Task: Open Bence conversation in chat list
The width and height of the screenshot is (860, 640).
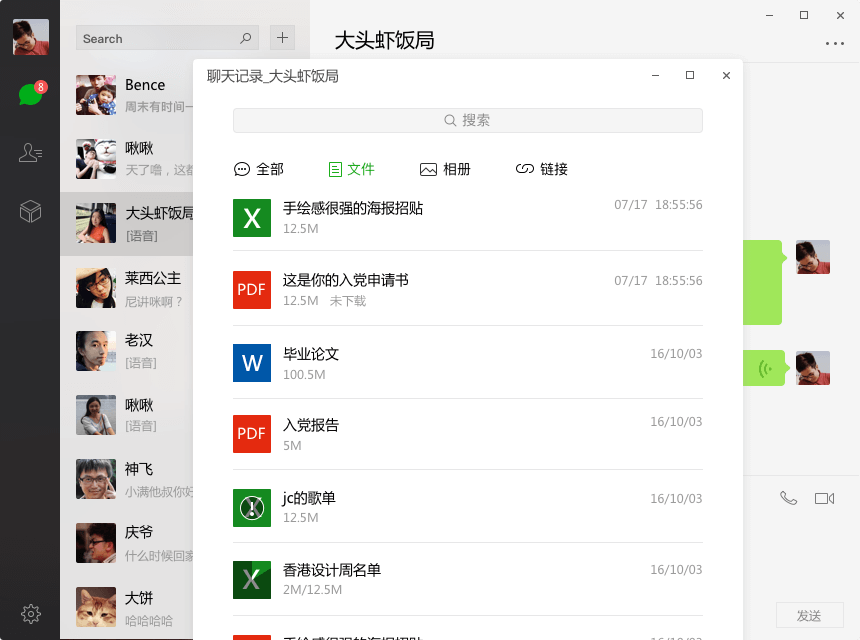Action: coord(134,95)
